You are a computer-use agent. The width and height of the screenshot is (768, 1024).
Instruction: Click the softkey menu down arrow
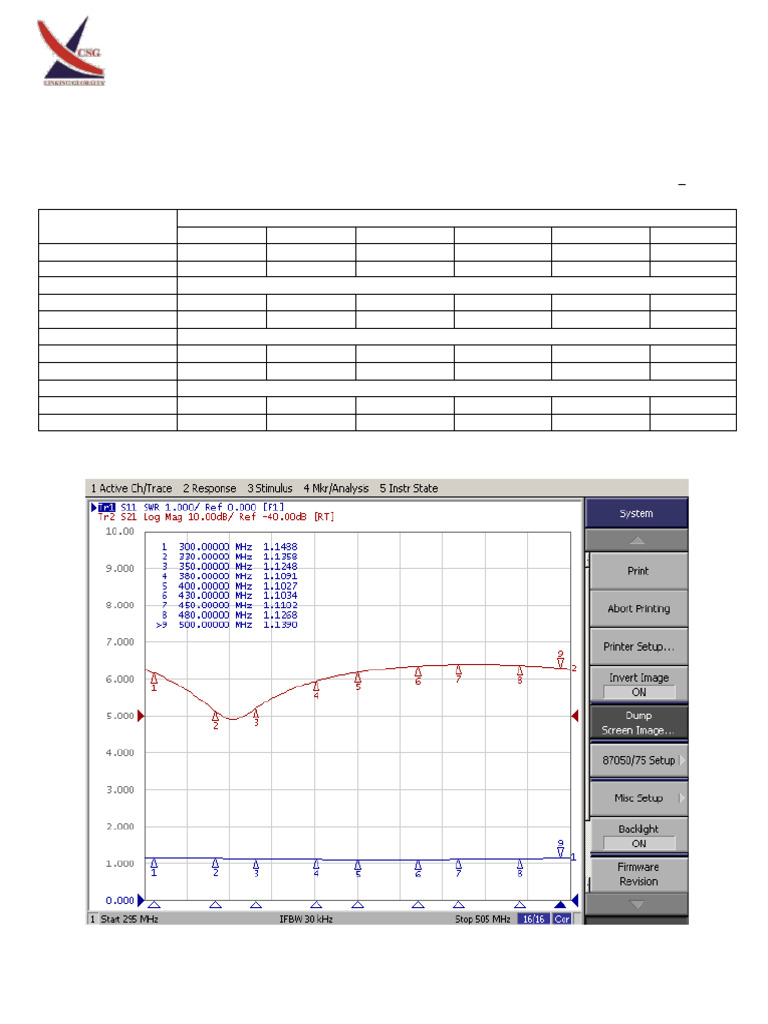click(637, 904)
